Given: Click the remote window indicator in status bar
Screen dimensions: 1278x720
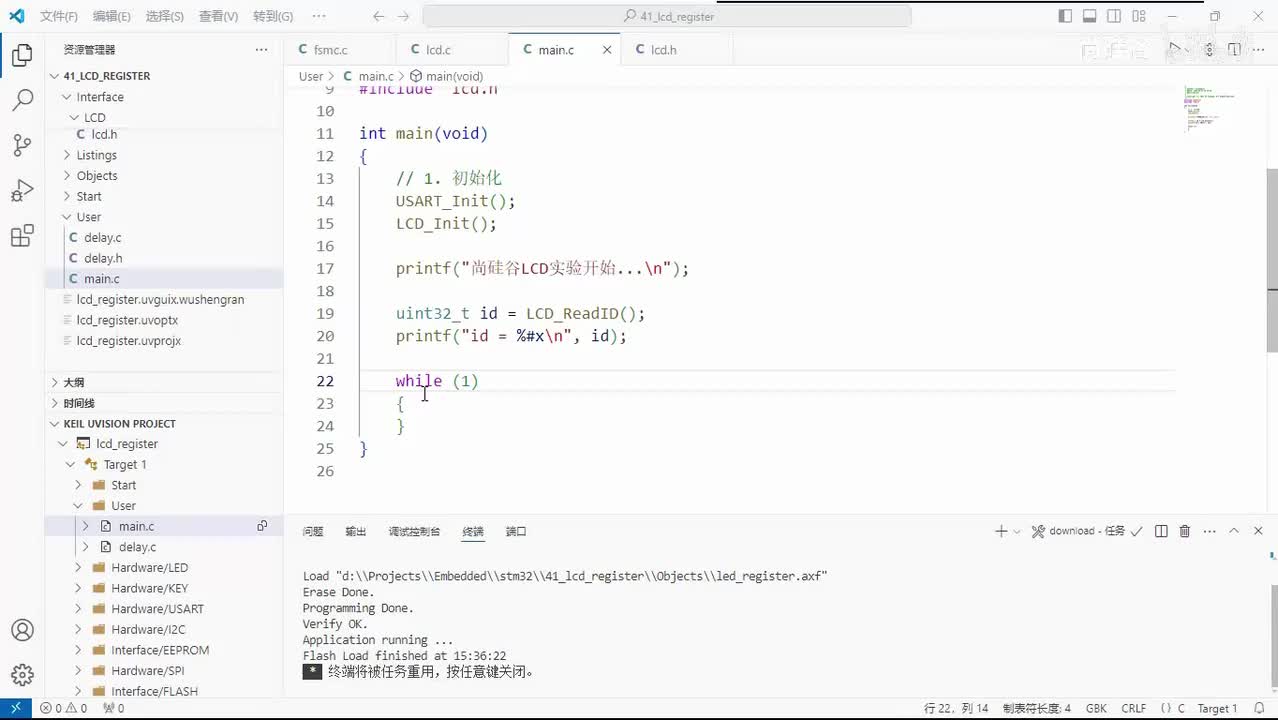Looking at the screenshot, I should coord(15,708).
